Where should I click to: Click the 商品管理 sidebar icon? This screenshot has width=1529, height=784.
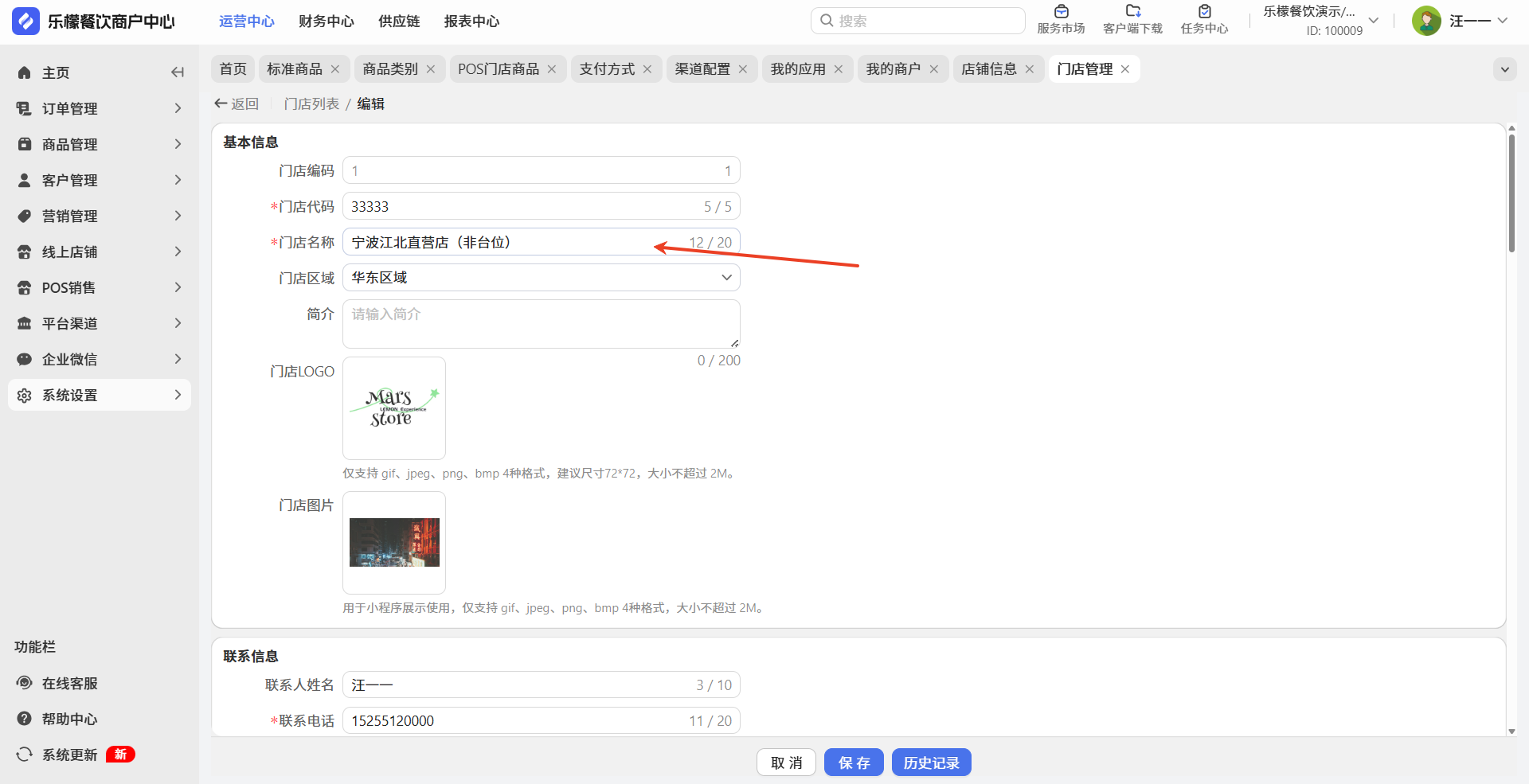(25, 144)
